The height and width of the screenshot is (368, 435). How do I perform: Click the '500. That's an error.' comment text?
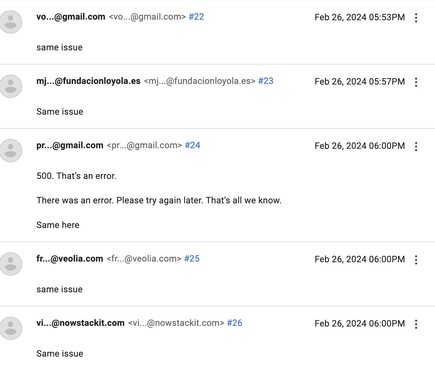click(x=76, y=176)
